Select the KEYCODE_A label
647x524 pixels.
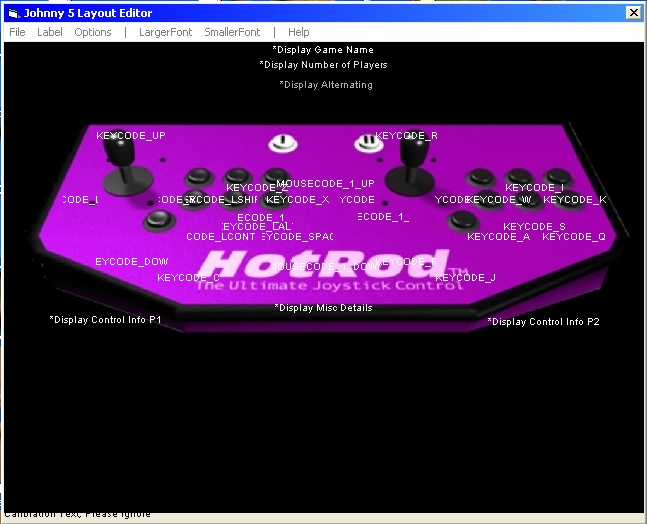(x=498, y=237)
